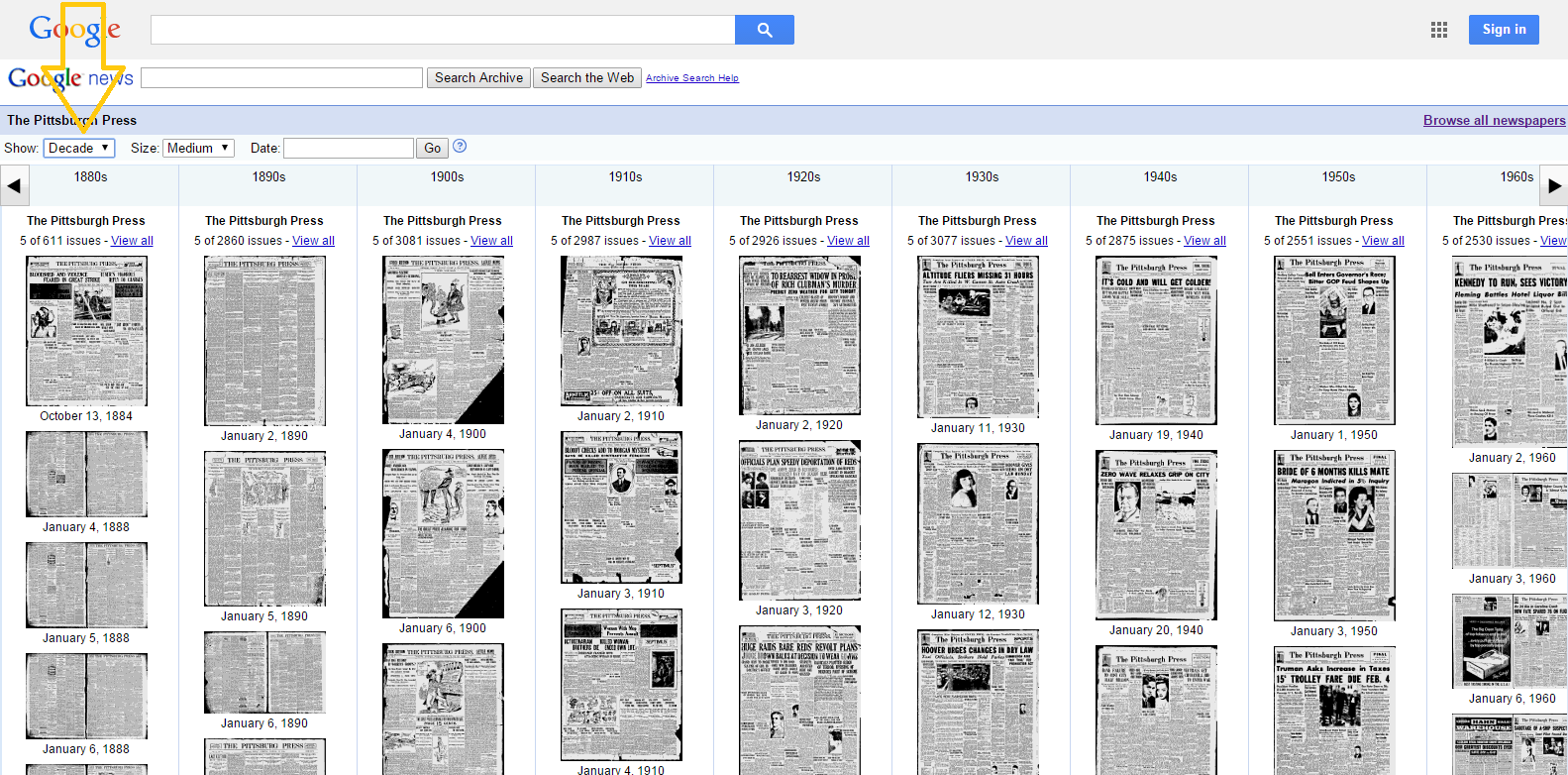Click the Search Archive button

pos(478,77)
